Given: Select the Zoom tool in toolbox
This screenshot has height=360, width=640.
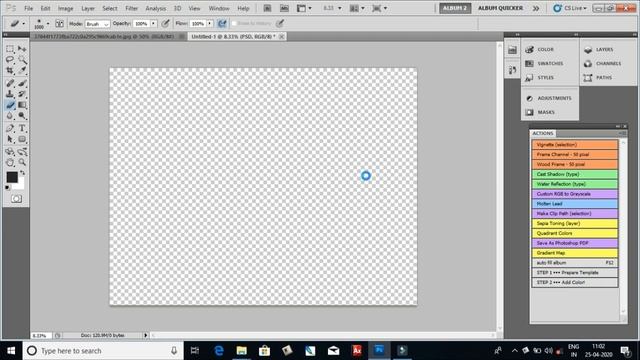Looking at the screenshot, I should [22, 162].
